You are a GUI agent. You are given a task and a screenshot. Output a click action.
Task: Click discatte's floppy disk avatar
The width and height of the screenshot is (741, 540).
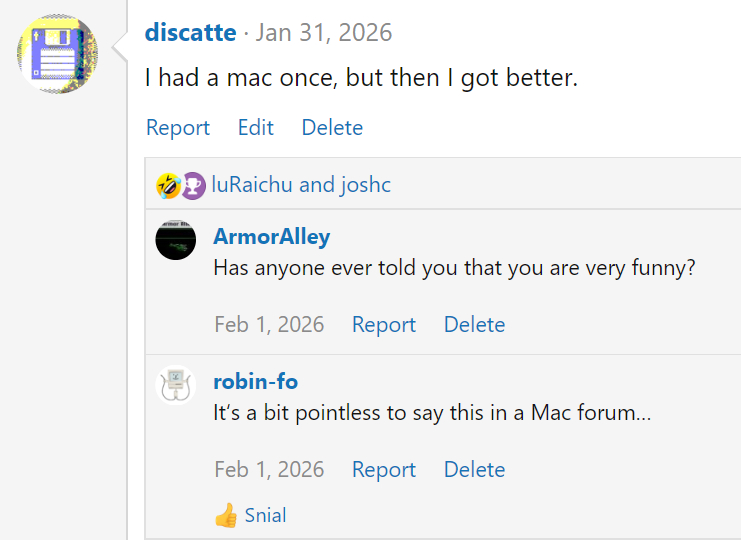[x=58, y=54]
